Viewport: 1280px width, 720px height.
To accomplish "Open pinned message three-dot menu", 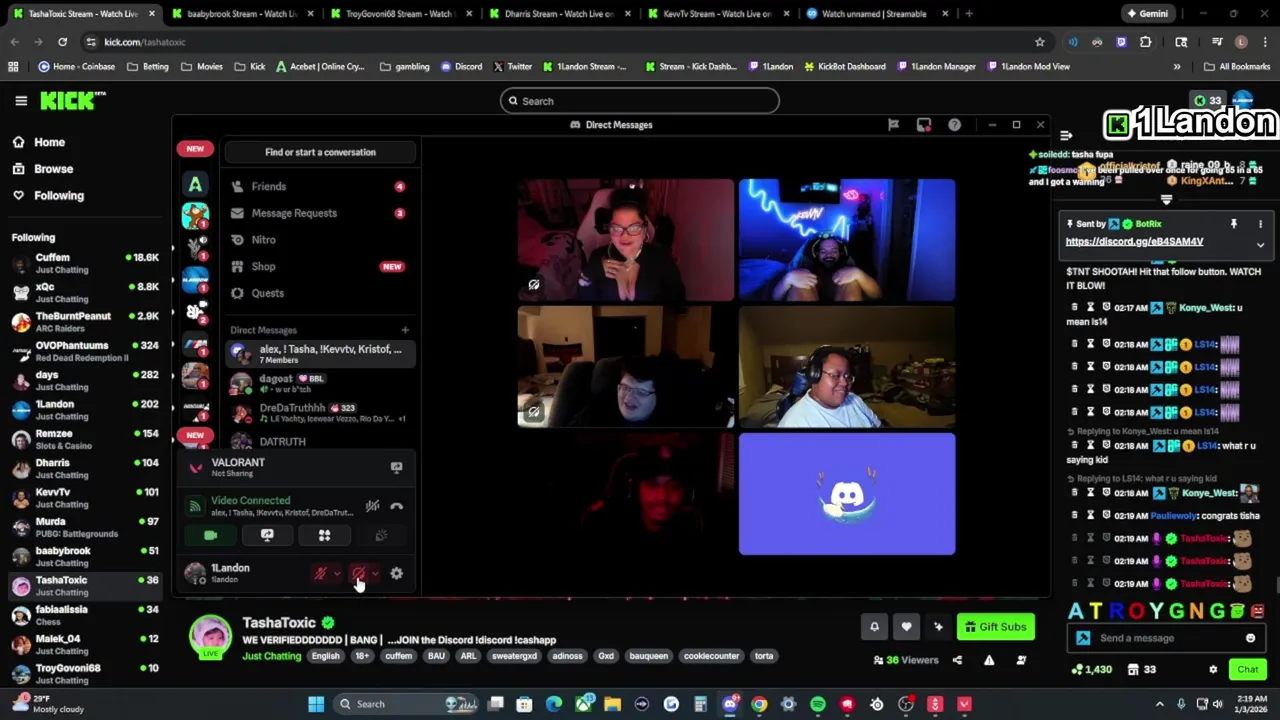I will pos(1260,224).
